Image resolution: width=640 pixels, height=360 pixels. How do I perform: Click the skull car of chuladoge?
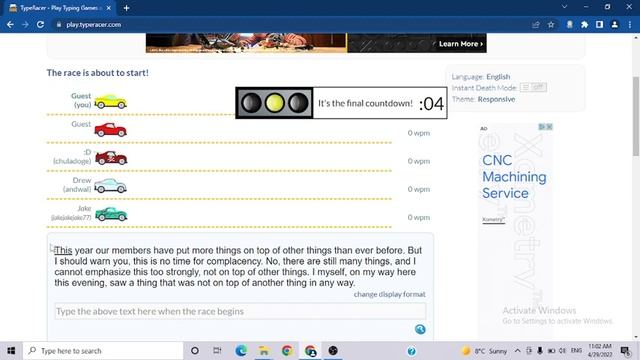[111, 158]
